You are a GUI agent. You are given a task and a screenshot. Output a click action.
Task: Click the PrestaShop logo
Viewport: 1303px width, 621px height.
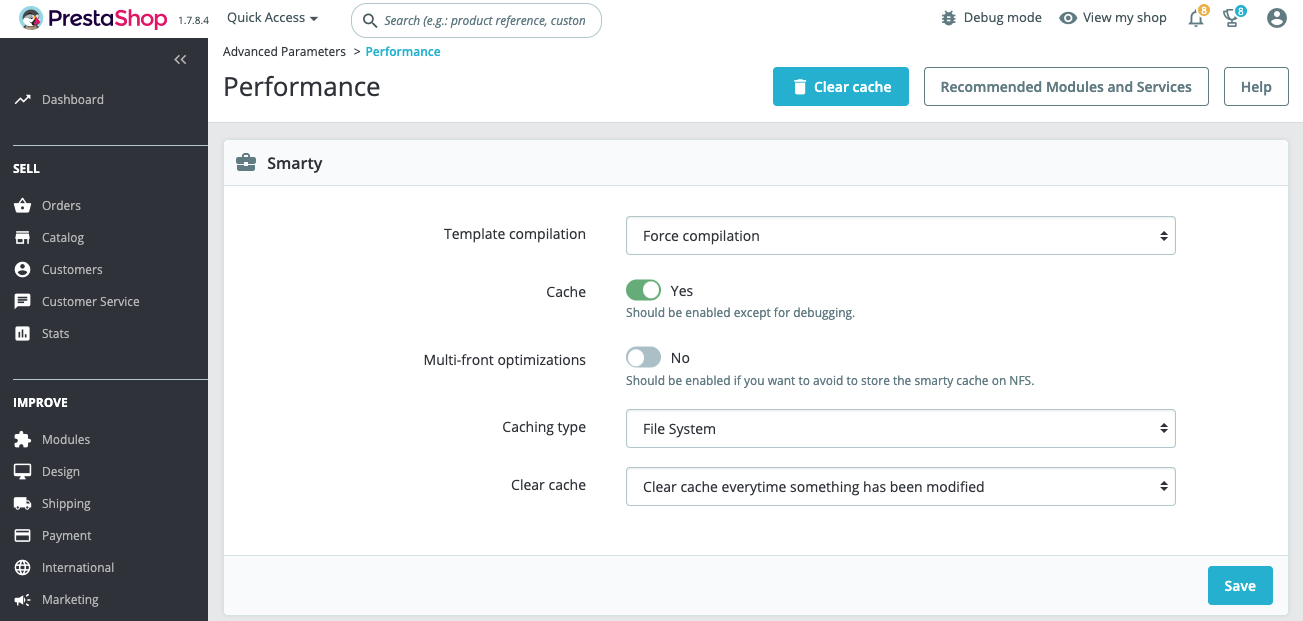[93, 19]
